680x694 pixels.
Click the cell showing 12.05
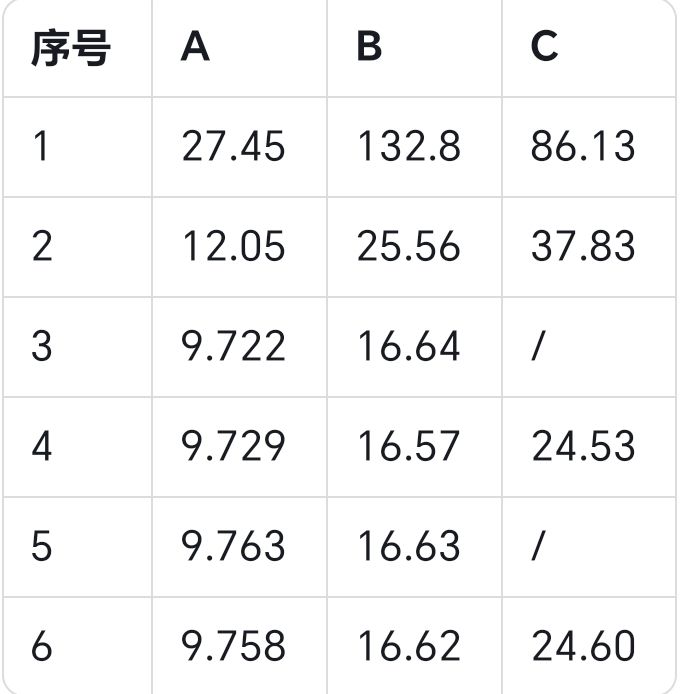coord(233,247)
